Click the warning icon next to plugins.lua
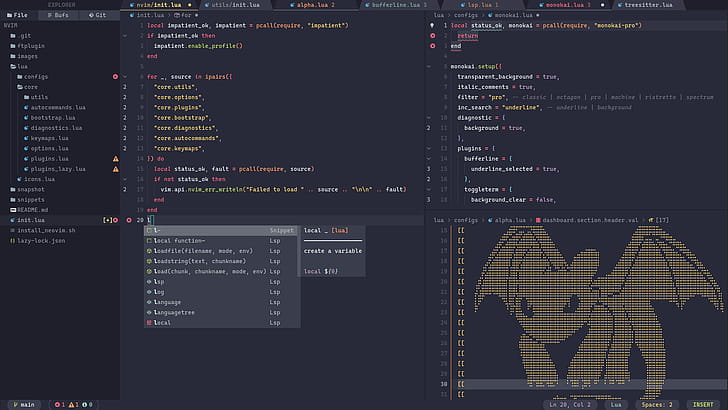Image resolution: width=728 pixels, height=410 pixels. click(x=115, y=158)
